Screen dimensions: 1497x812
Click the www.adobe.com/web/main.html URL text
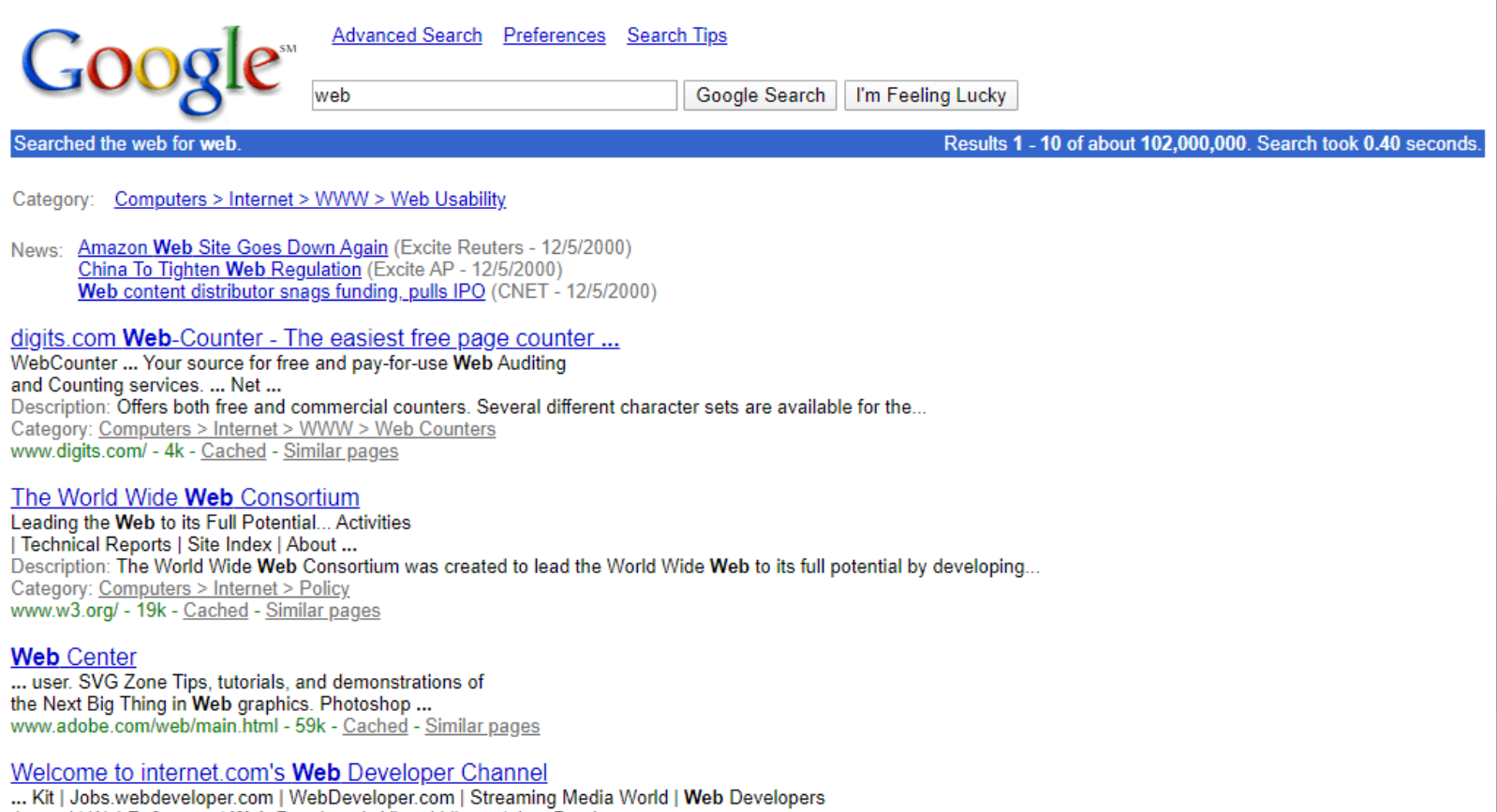pos(144,726)
